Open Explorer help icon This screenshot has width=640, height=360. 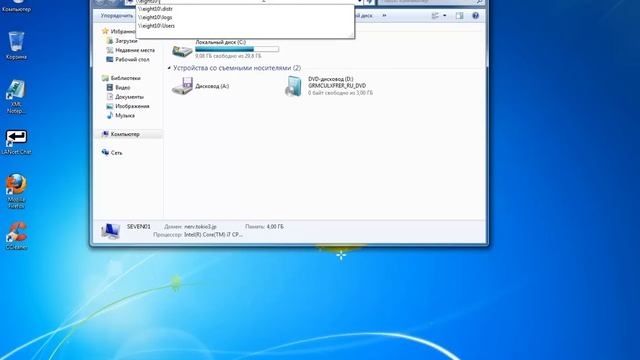pos(476,16)
